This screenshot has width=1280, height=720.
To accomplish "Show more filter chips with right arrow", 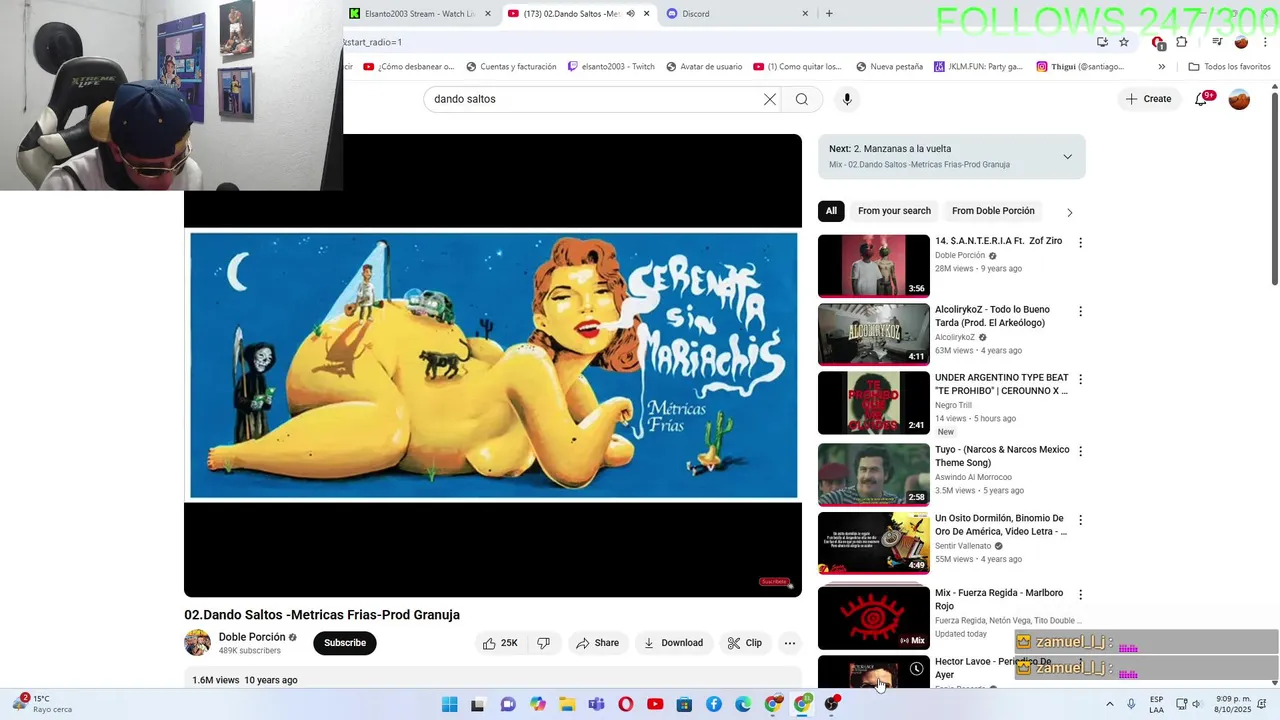I will 1069,212.
